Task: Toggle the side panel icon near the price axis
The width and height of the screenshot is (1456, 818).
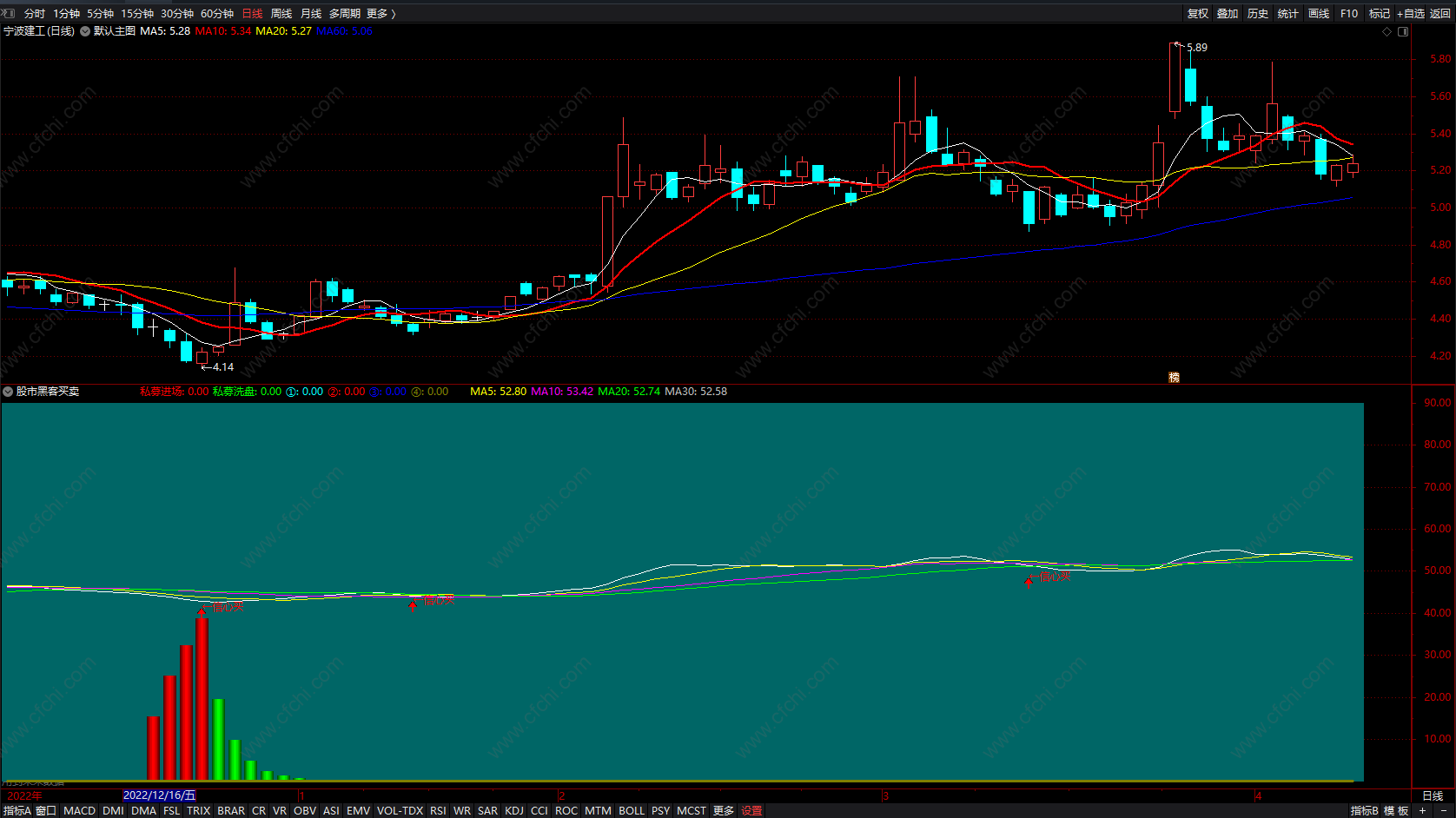Action: pos(1402,31)
